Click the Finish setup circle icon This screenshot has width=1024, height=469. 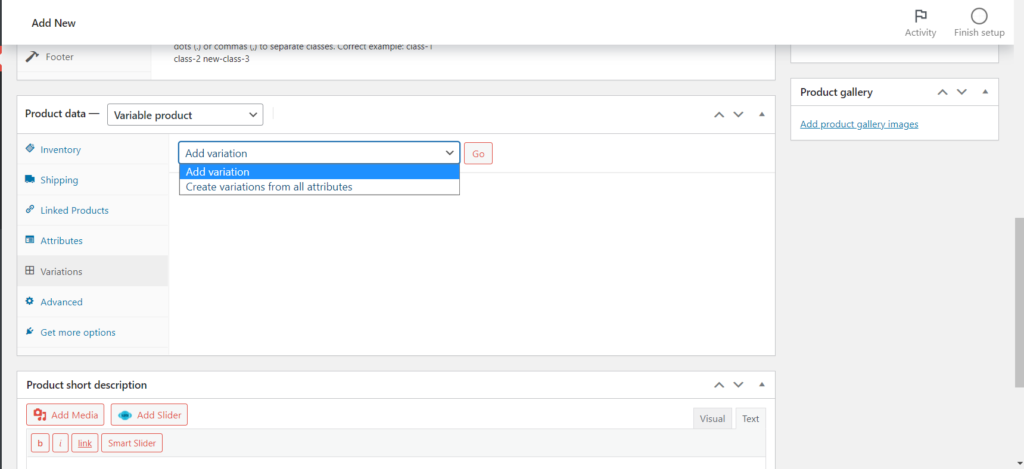click(978, 16)
